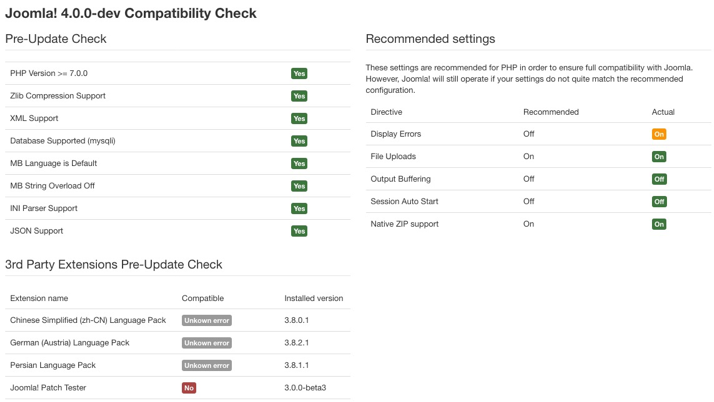Click the Yes badge for Zlib Compression Support
This screenshot has width=714, height=402.
(x=299, y=96)
